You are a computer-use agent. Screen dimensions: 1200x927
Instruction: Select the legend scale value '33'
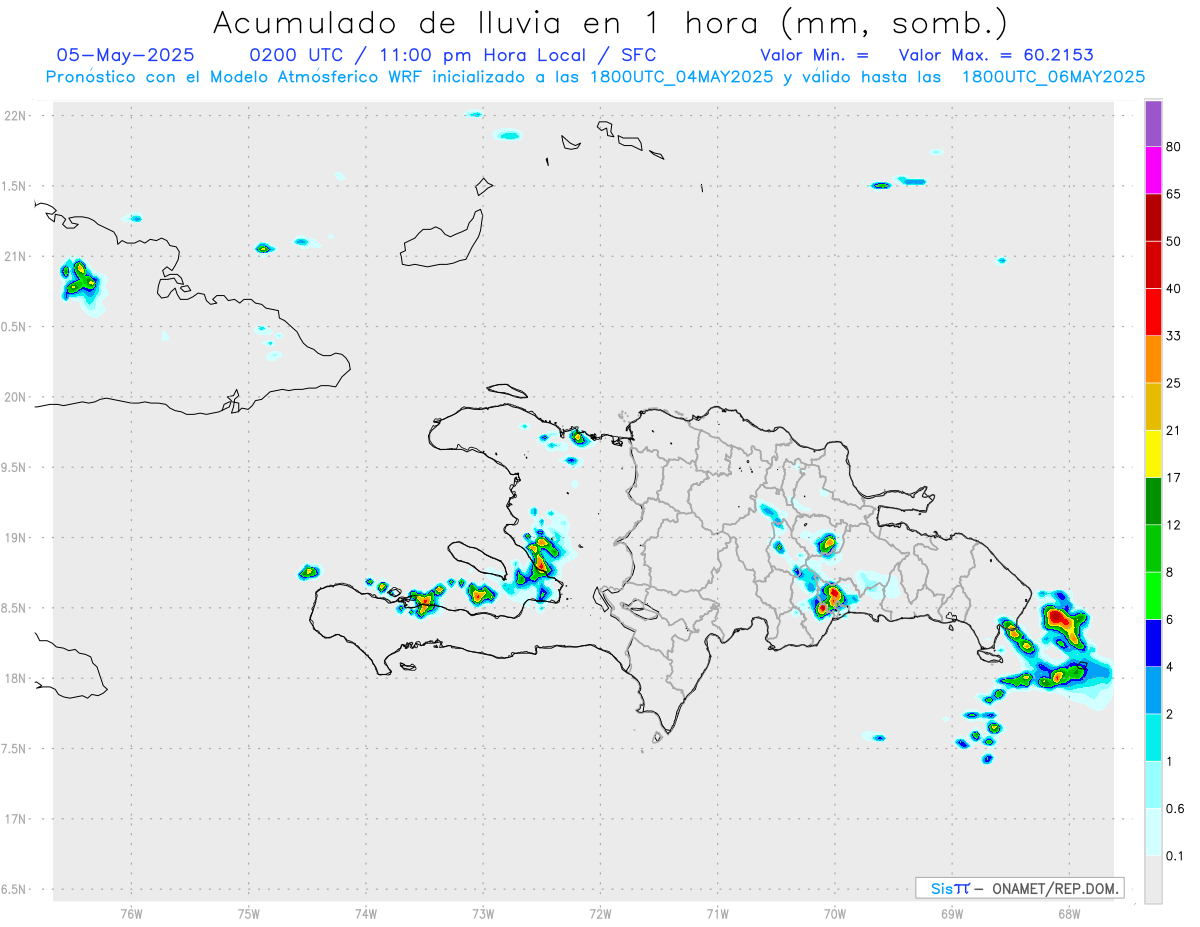coord(1174,336)
